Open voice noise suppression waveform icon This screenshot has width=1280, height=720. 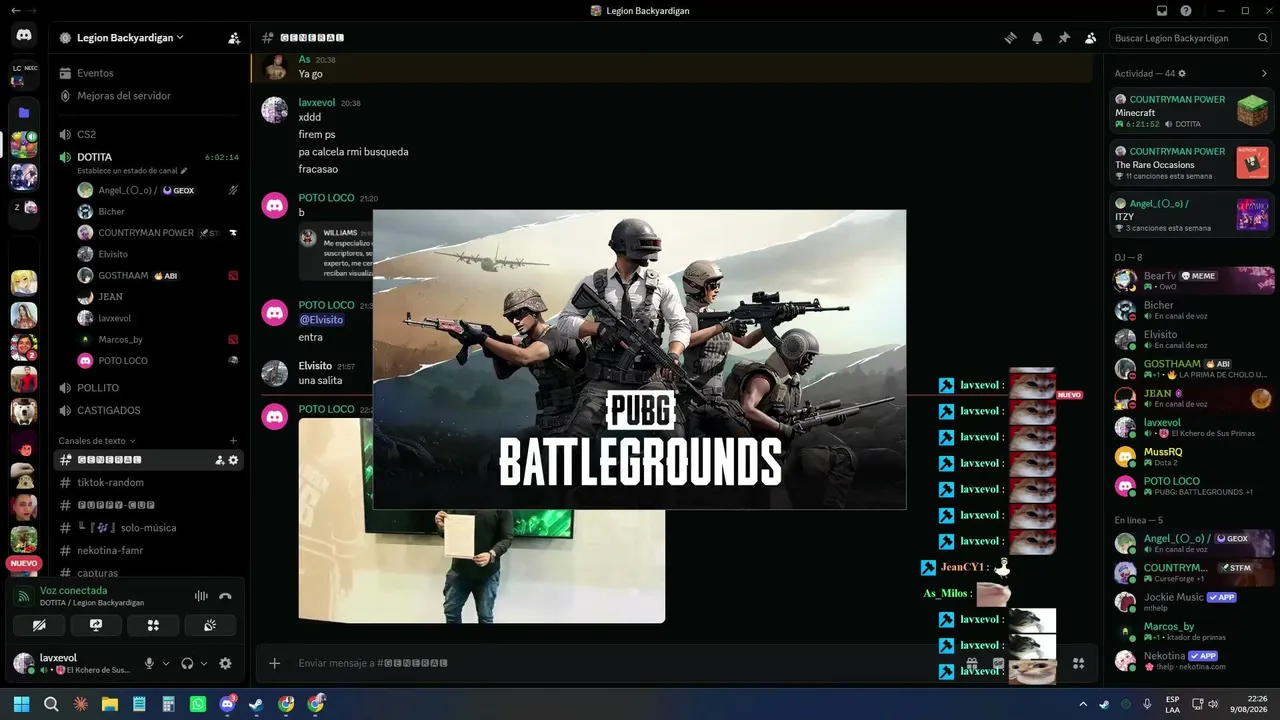(x=201, y=596)
